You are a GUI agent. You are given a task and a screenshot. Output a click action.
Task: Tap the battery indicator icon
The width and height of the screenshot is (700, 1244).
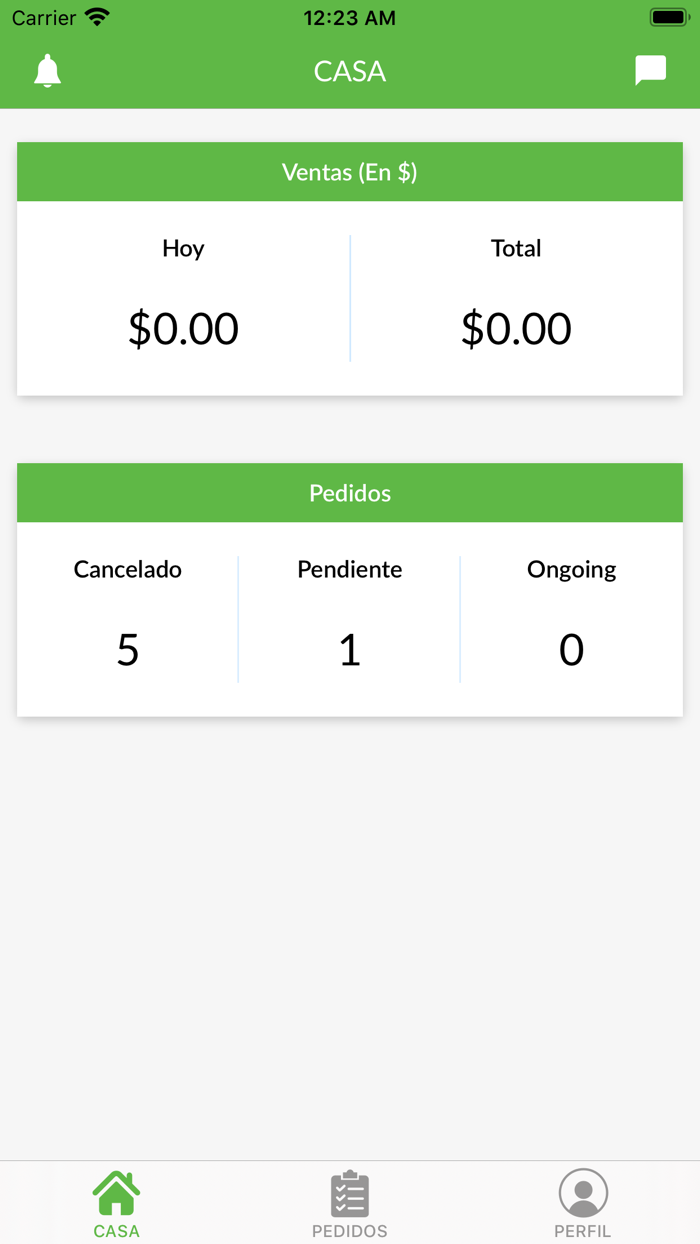tap(668, 15)
